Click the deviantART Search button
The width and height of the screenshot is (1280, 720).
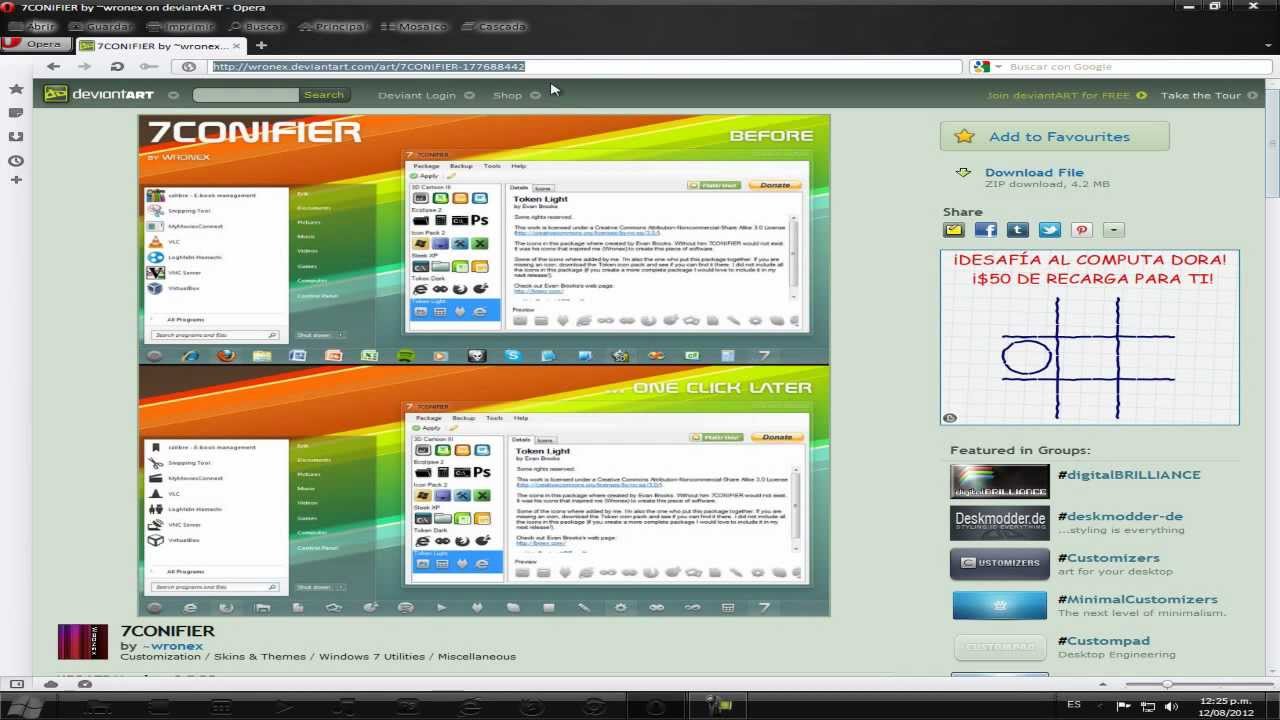324,95
